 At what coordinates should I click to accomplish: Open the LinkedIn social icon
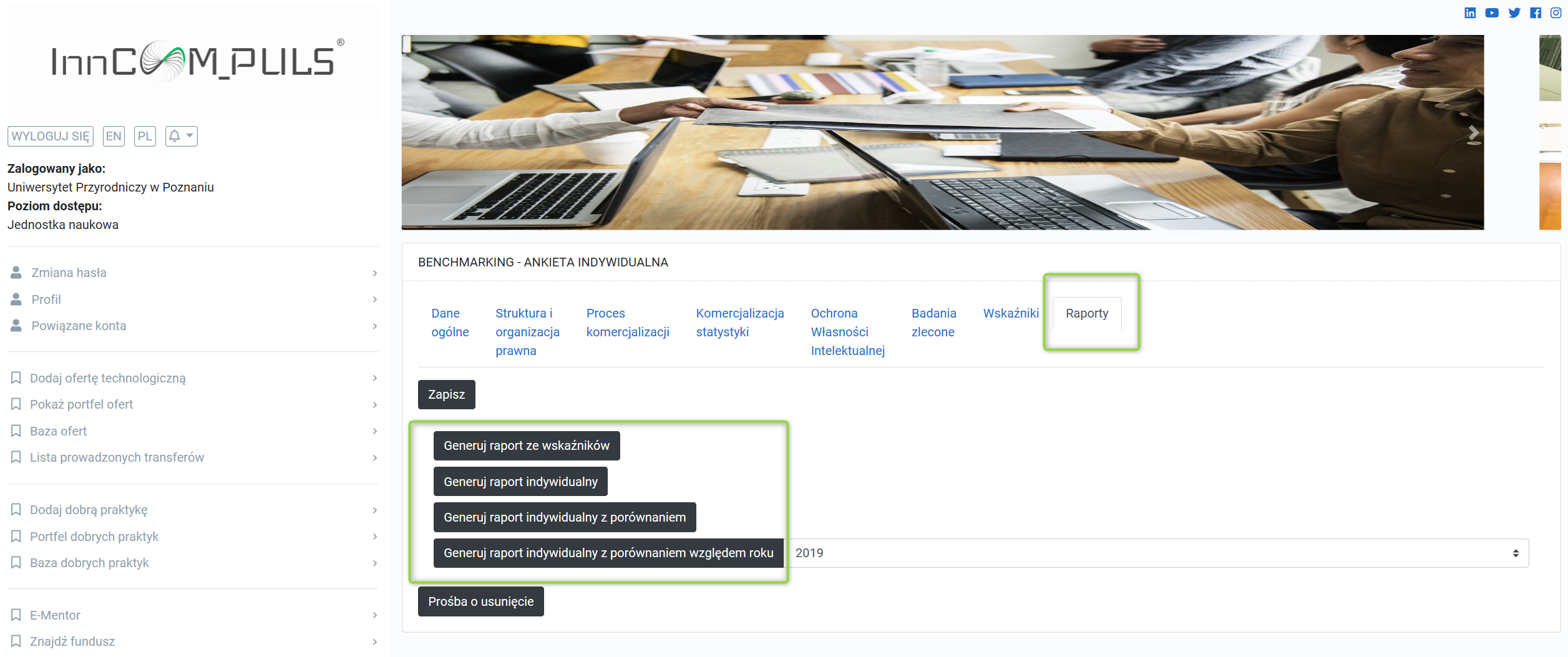pos(1470,12)
